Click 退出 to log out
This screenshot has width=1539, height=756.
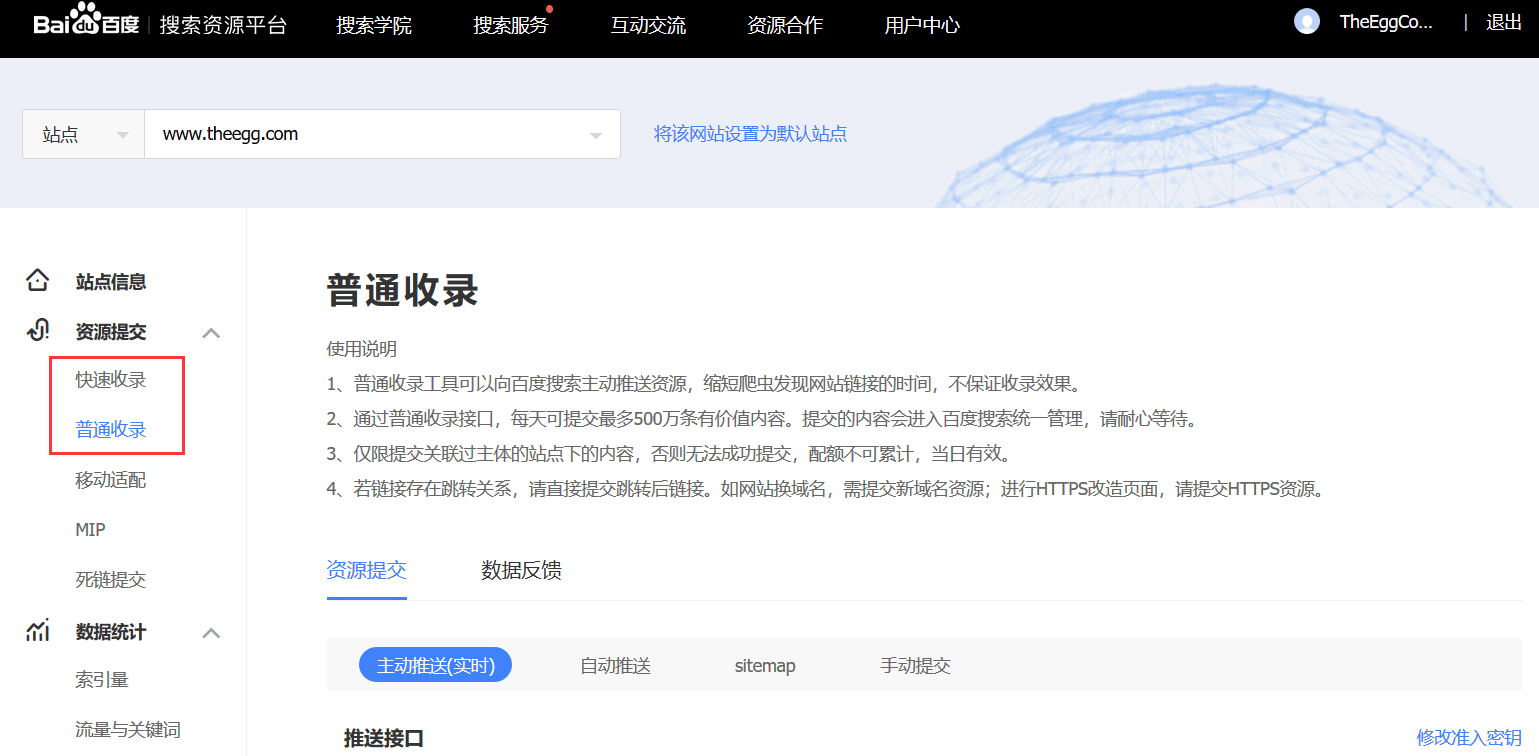coord(1504,22)
